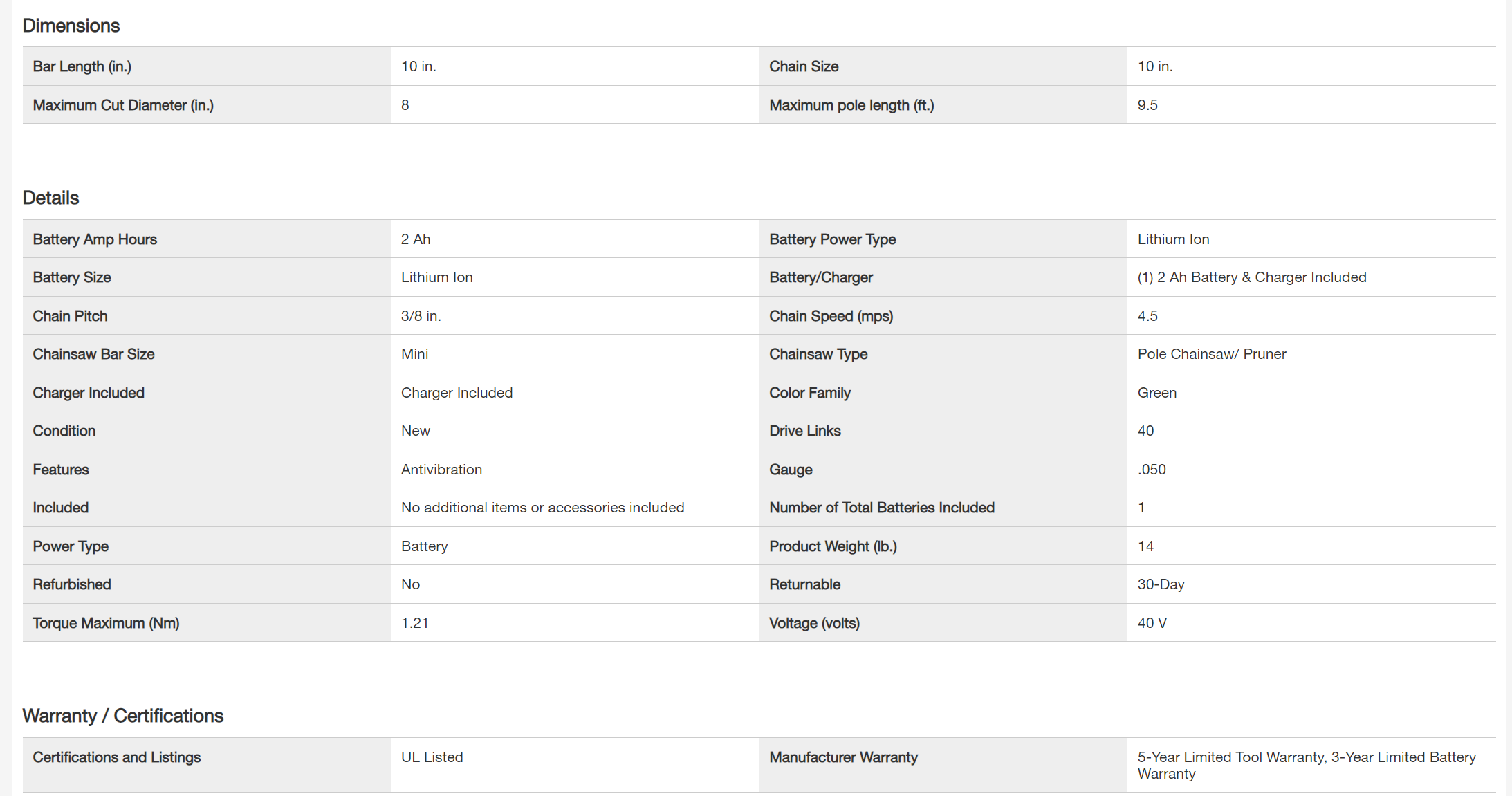Click the Maximum pole length value 9.5
Viewport: 1512px width, 796px height.
1147,105
